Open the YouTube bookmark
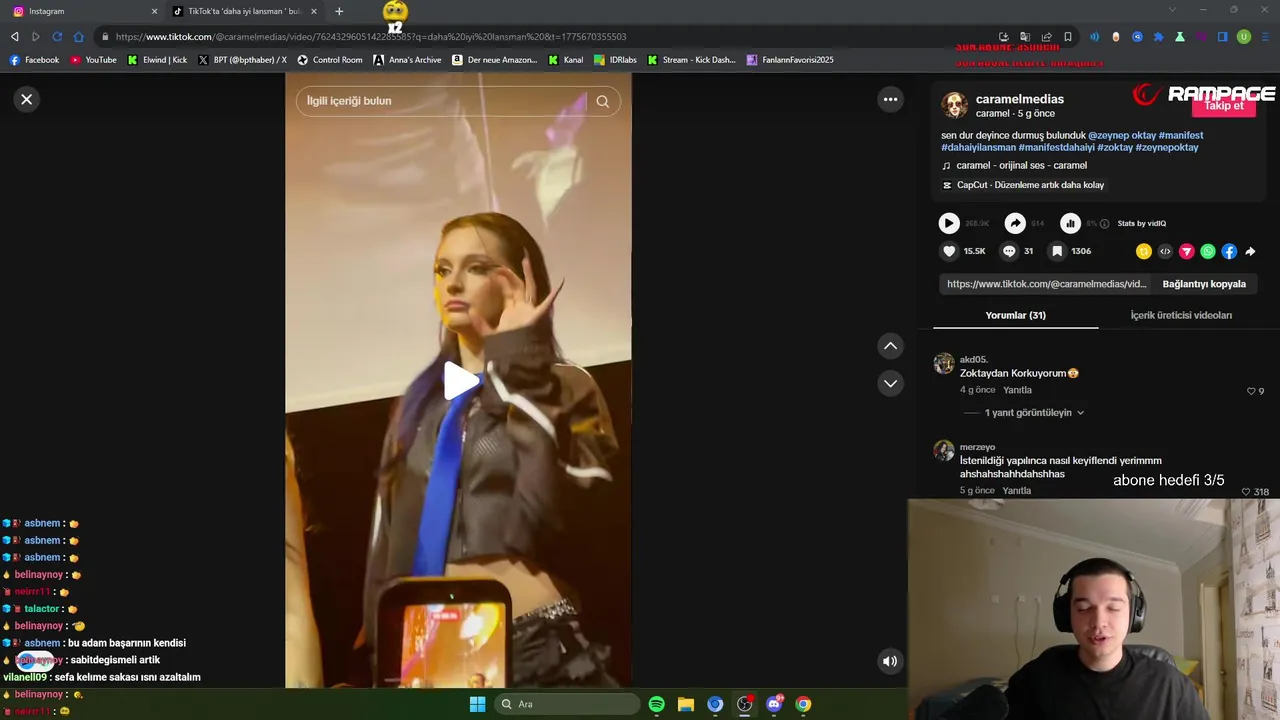 pos(93,60)
